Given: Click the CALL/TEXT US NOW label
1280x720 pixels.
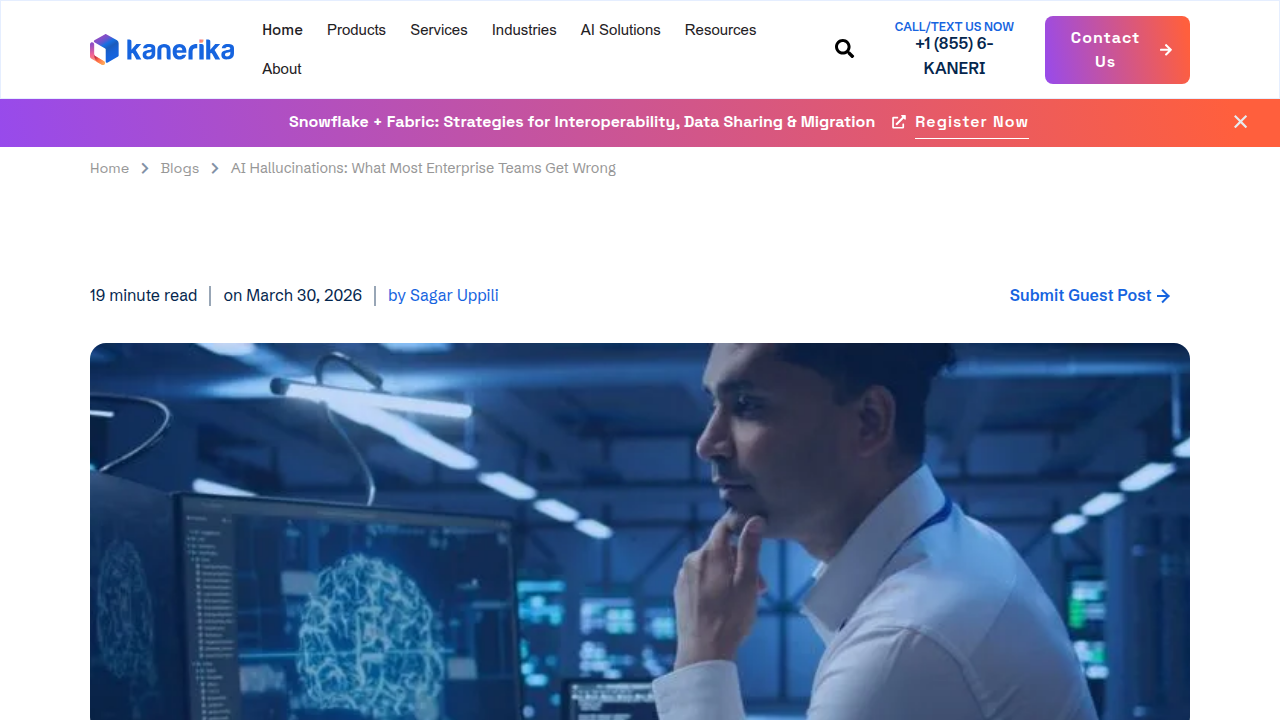Looking at the screenshot, I should coord(954,27).
